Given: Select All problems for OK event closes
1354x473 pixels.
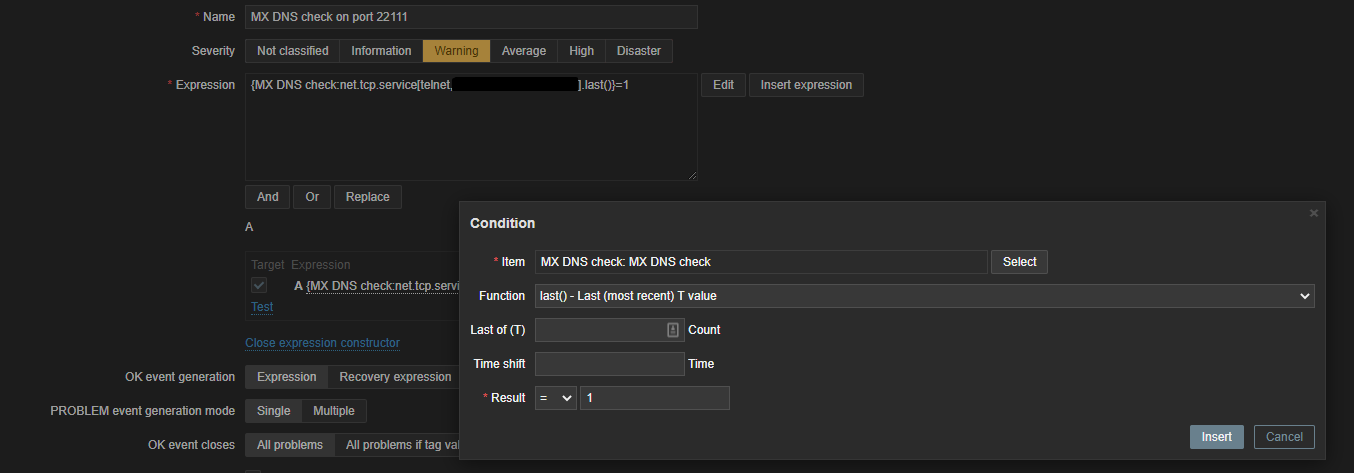Looking at the screenshot, I should 290,445.
